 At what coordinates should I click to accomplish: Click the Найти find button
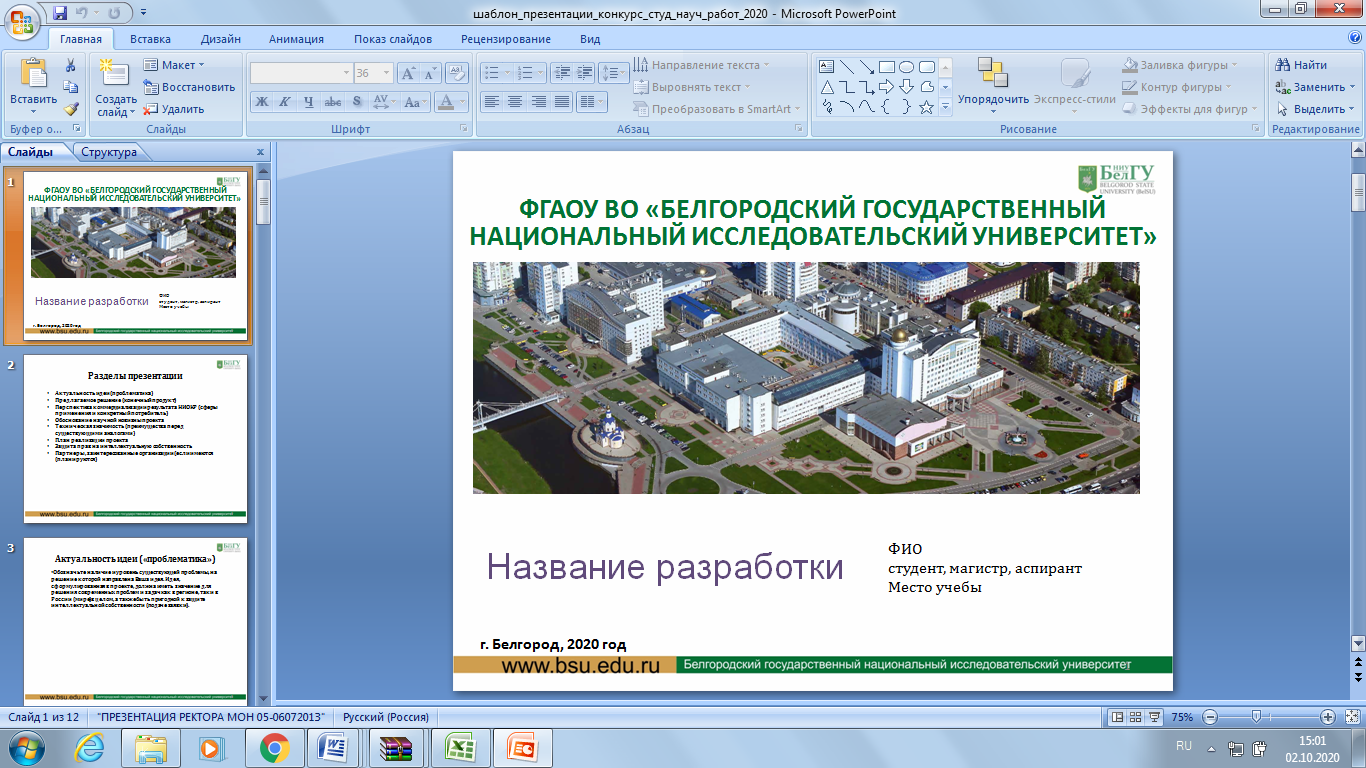pos(1301,65)
